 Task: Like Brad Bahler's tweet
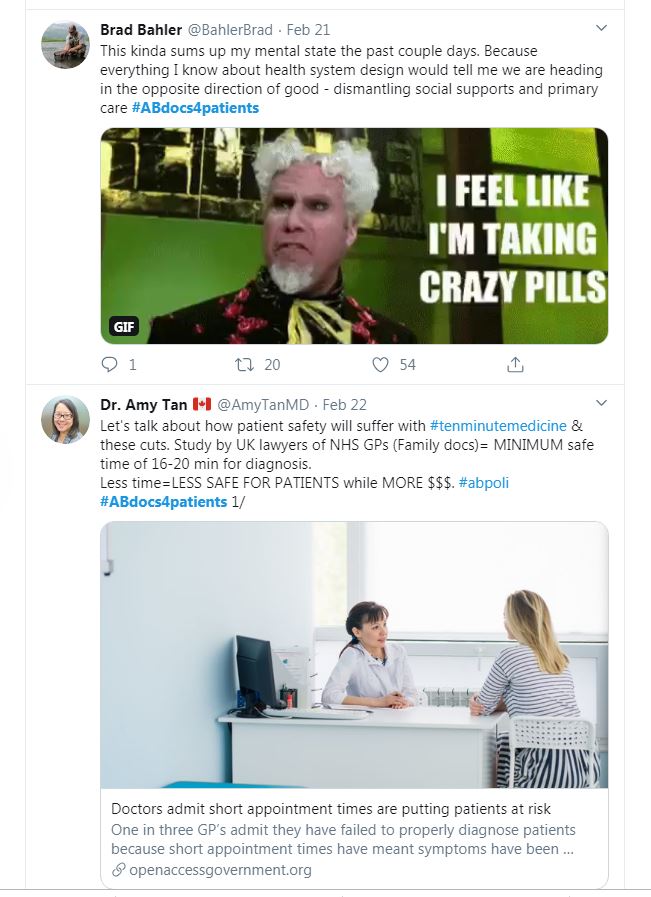click(380, 365)
